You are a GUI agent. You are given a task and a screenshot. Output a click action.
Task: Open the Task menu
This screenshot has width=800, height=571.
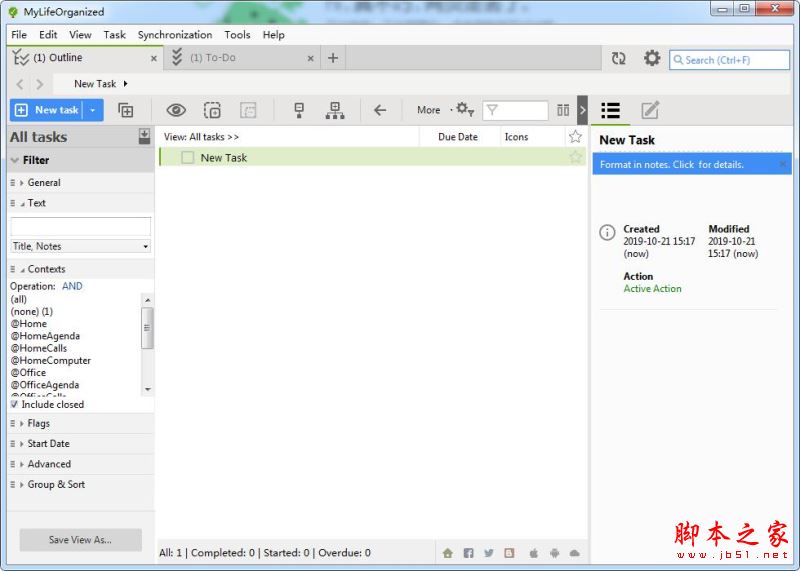point(114,35)
